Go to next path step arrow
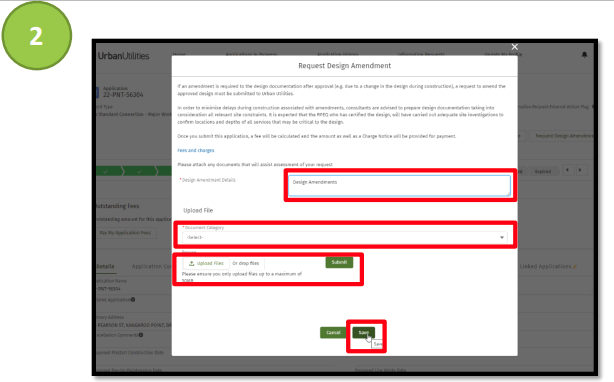 (x=580, y=170)
